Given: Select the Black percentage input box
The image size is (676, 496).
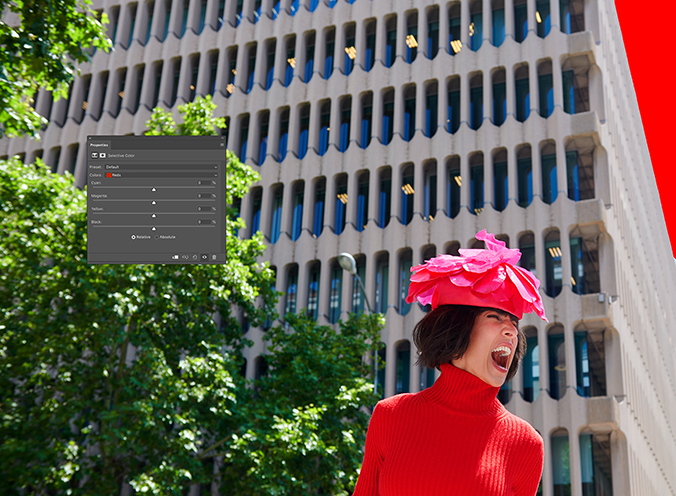Looking at the screenshot, I should click(202, 222).
